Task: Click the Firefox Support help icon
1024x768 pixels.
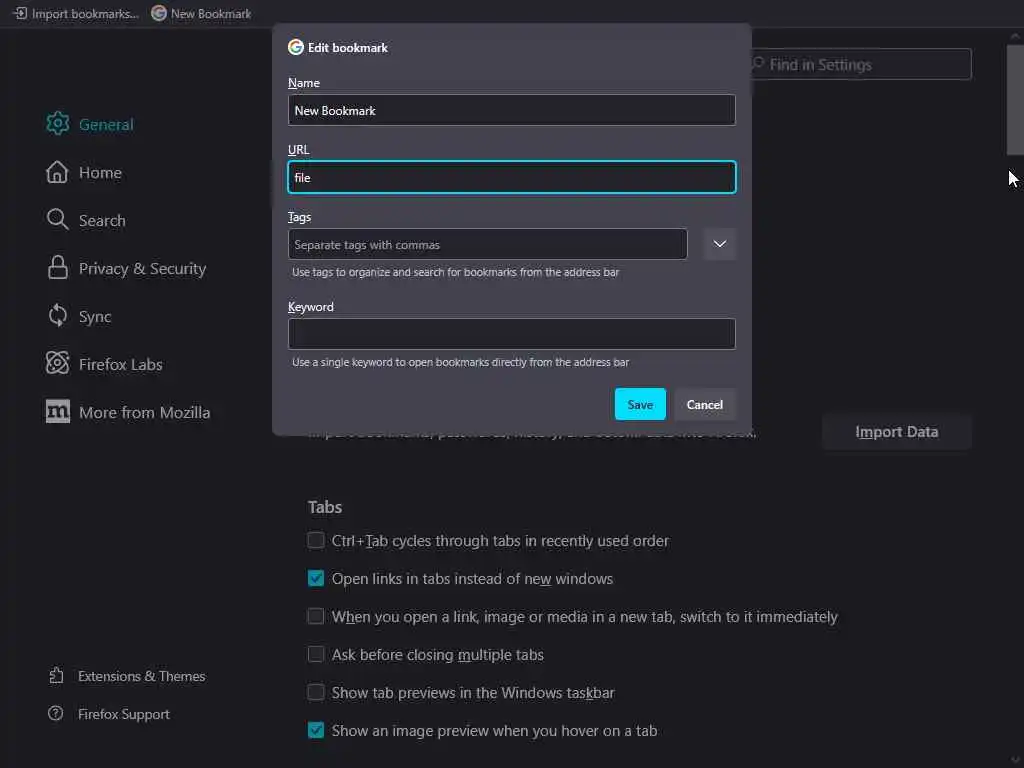Action: click(56, 714)
